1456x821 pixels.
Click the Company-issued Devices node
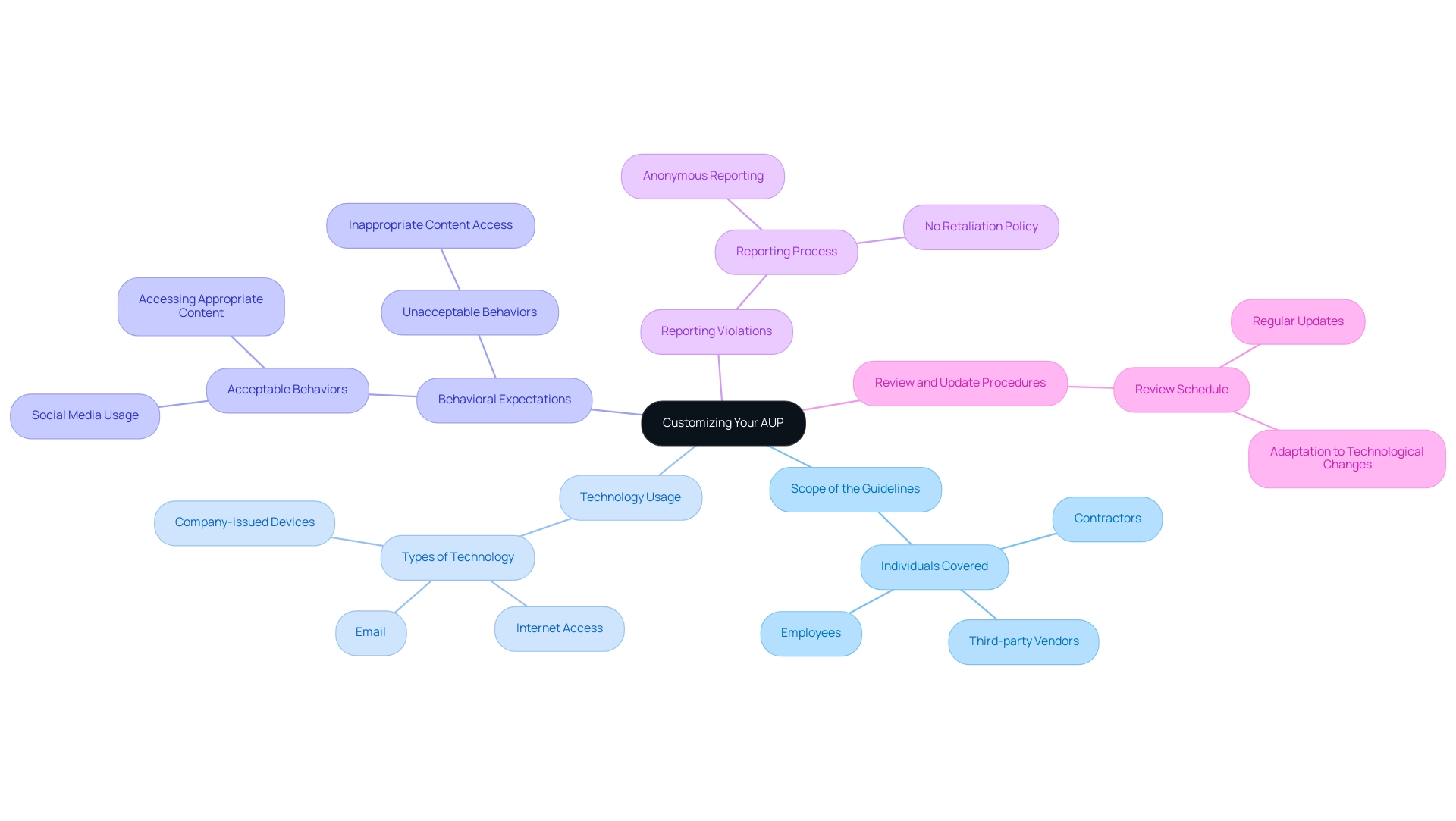pyautogui.click(x=244, y=522)
